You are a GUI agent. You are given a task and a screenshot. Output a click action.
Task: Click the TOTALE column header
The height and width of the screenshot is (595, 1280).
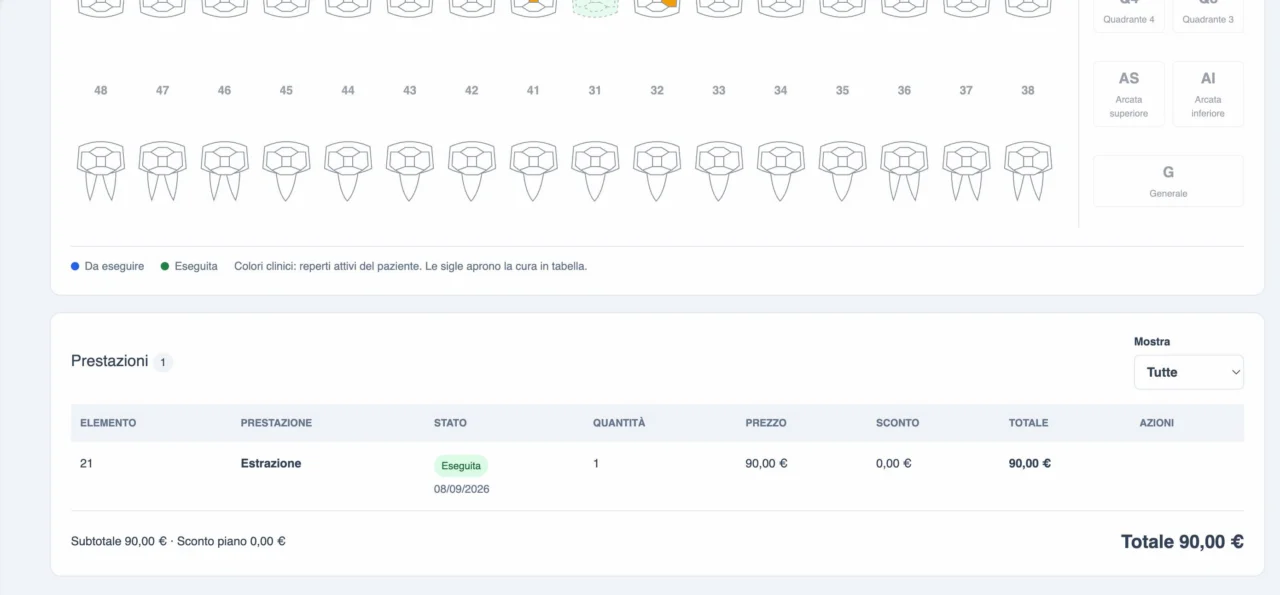pyautogui.click(x=1028, y=423)
